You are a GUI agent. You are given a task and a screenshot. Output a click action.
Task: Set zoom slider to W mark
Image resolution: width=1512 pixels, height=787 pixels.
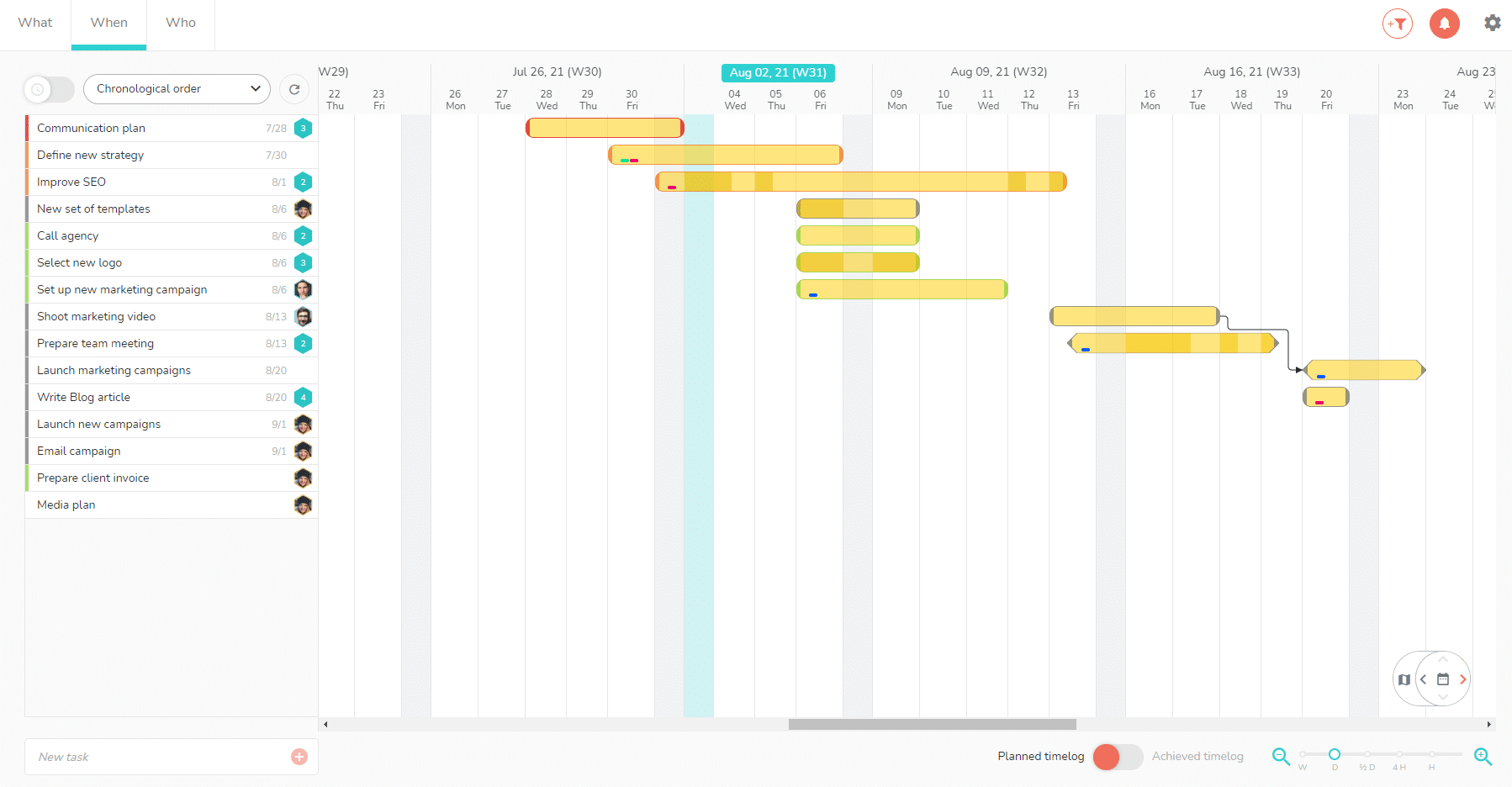click(x=1303, y=754)
